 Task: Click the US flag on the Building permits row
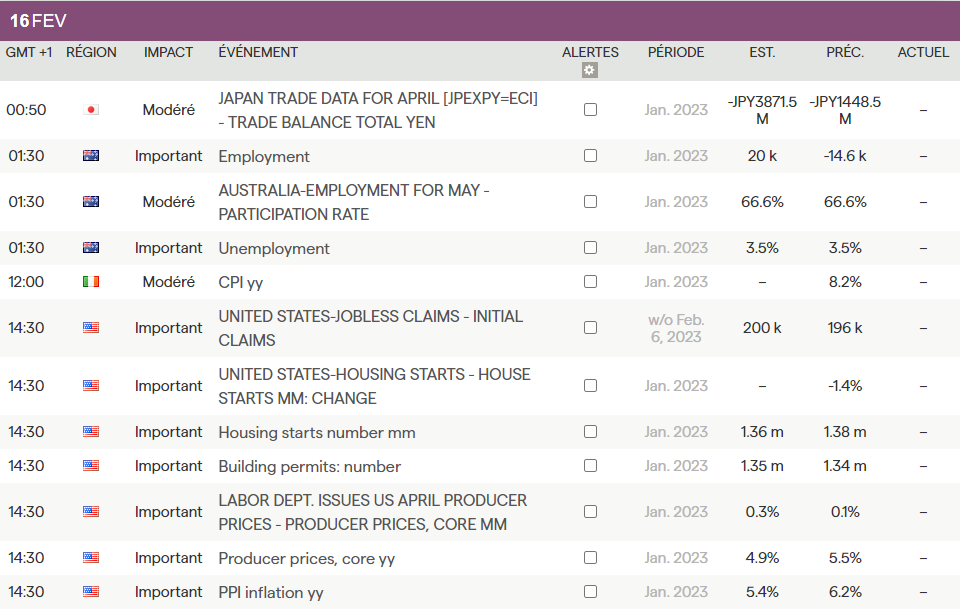(91, 466)
